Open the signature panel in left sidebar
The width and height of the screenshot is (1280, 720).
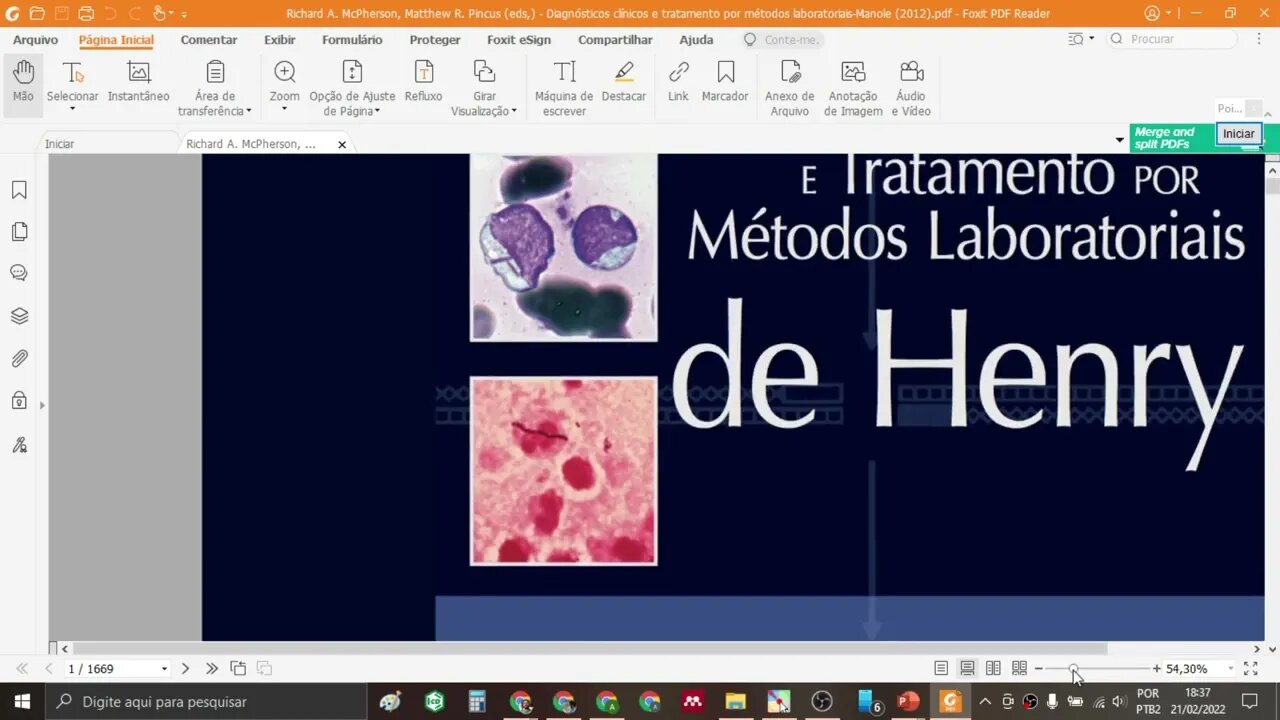pyautogui.click(x=19, y=445)
